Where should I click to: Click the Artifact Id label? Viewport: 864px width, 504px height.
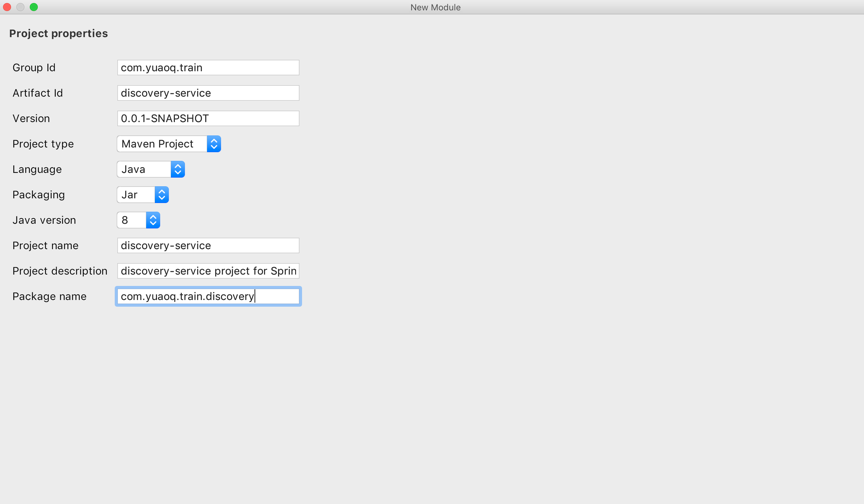(37, 93)
